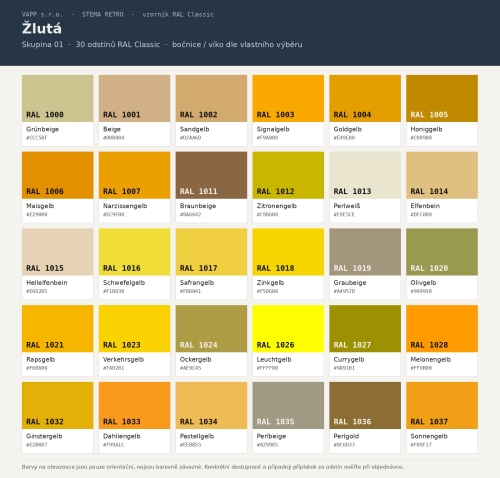Click the Barvy na obrazovce footer disclaimer
This screenshot has height=478, width=500.
[x=213, y=467]
